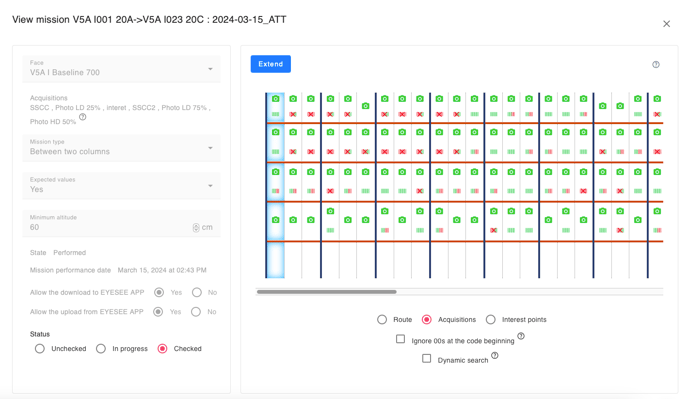Enable the Dynamic search checkbox

pos(426,358)
